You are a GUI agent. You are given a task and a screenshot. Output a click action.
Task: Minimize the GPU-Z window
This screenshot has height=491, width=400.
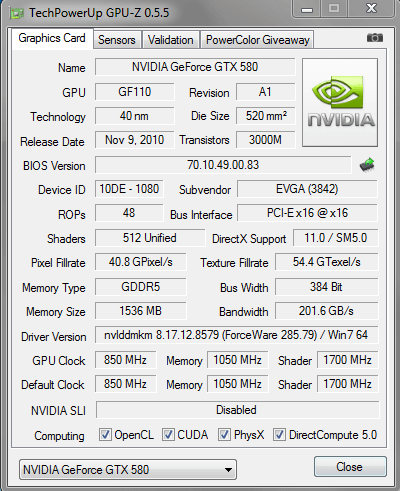pos(307,9)
